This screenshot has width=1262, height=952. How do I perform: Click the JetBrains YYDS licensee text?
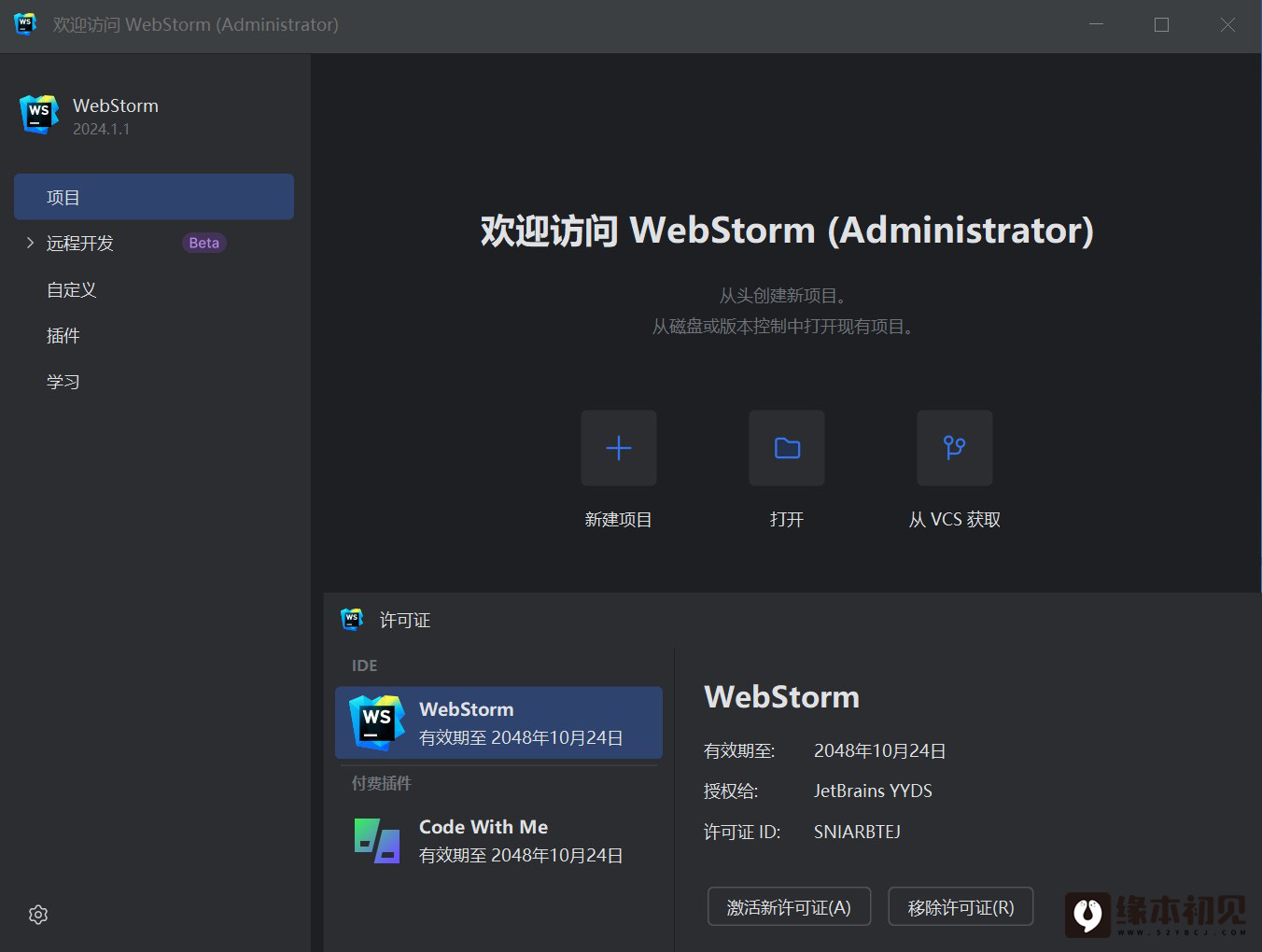[873, 791]
